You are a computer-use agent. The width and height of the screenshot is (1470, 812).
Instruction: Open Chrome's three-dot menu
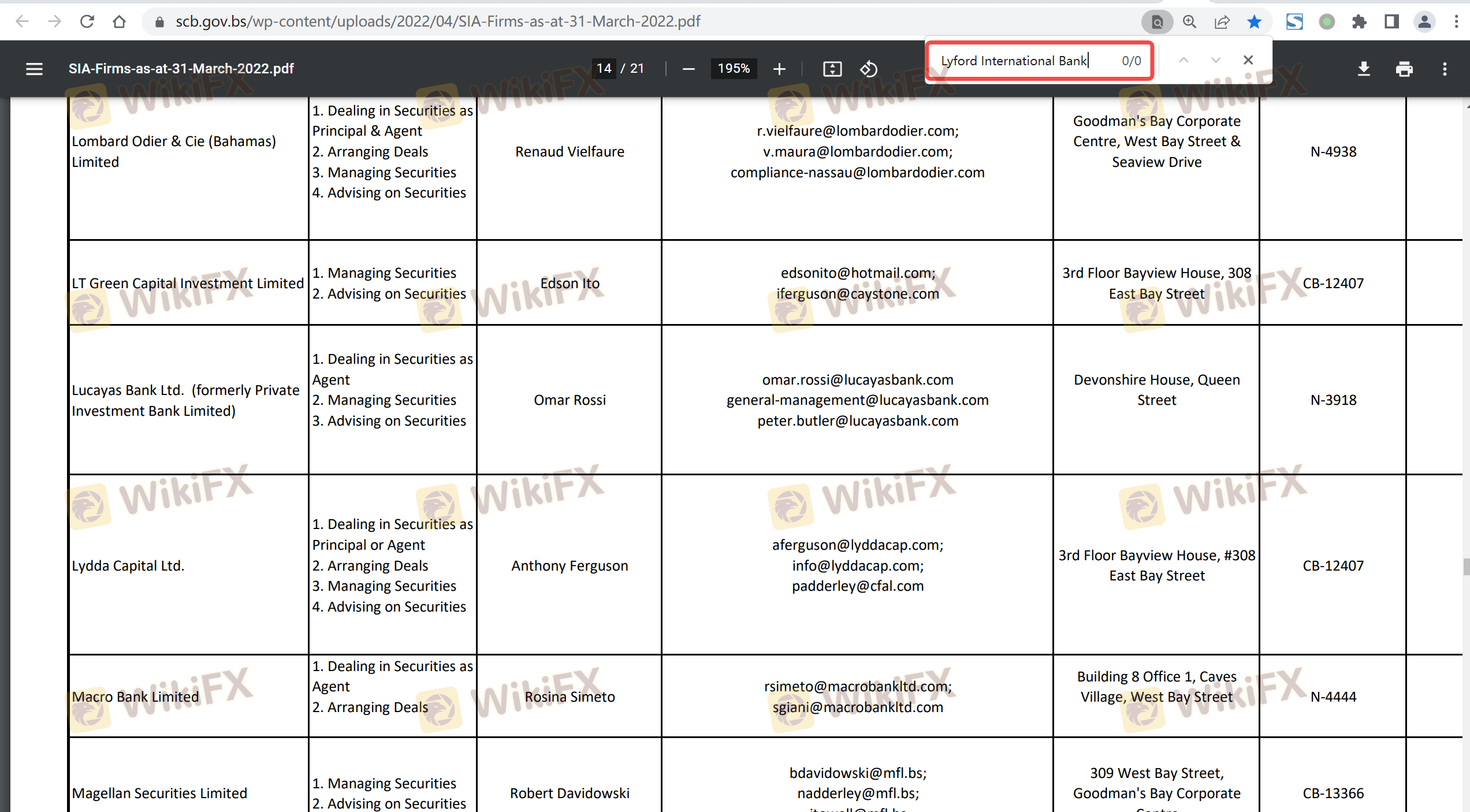1456,21
